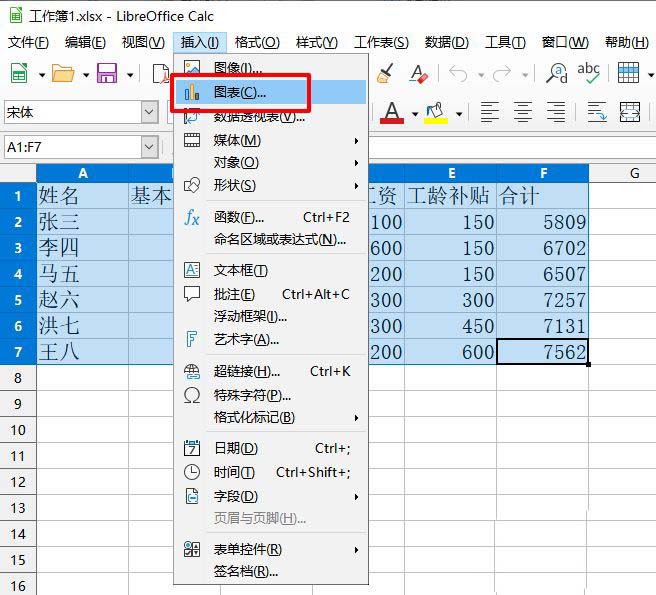
Task: Click the 工龄补贴 header cell
Action: coord(451,195)
